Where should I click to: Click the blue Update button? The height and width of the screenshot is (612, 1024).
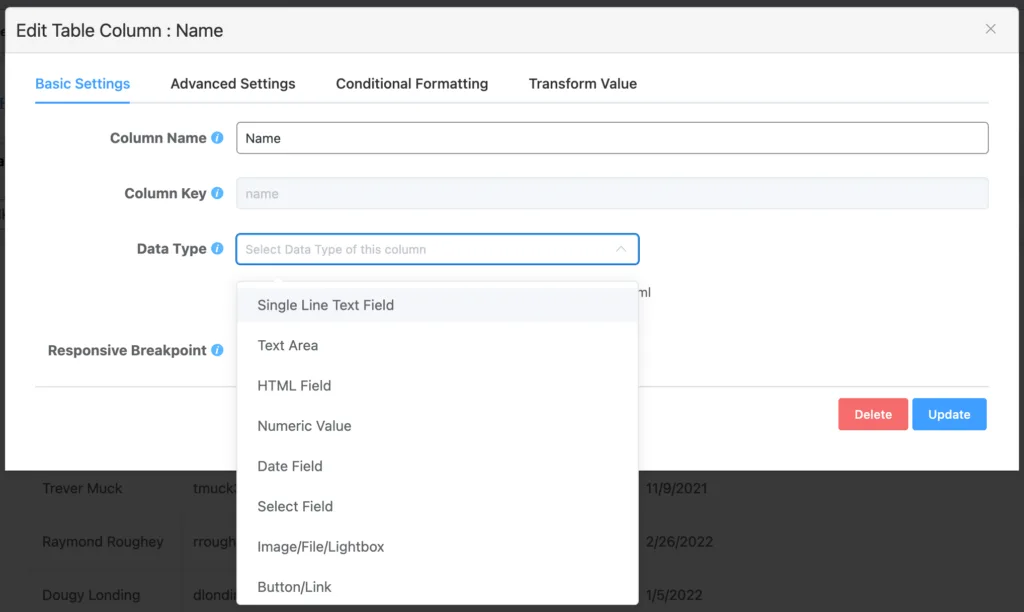[949, 414]
